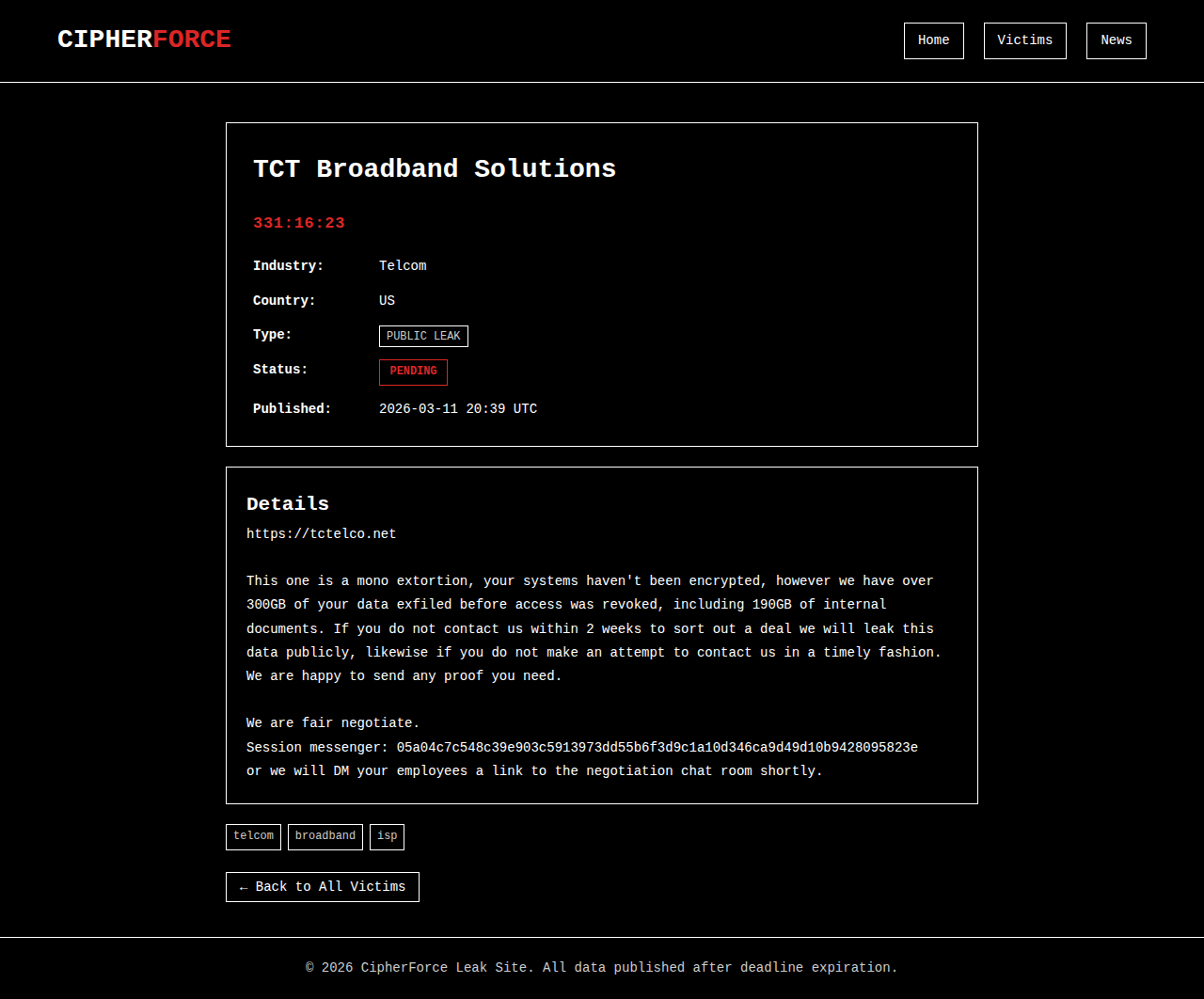Click the footer copyright text
Viewport: 1204px width, 999px height.
(x=601, y=968)
